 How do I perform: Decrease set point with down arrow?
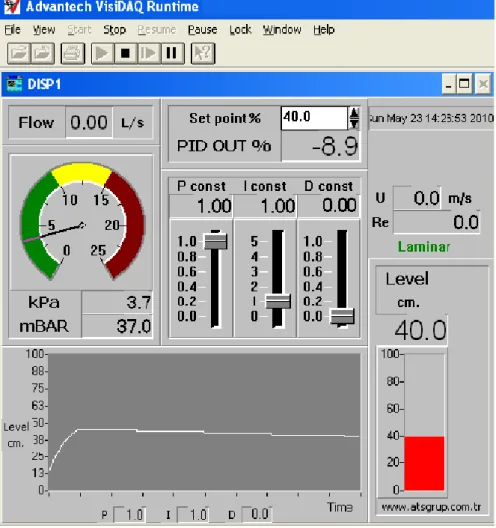[354, 124]
